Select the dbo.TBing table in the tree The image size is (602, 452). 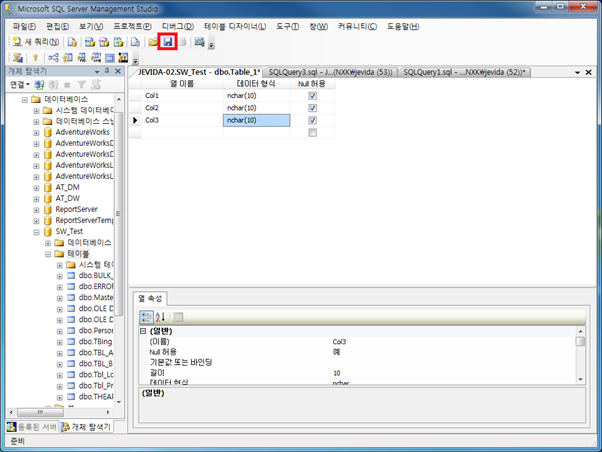click(x=95, y=341)
